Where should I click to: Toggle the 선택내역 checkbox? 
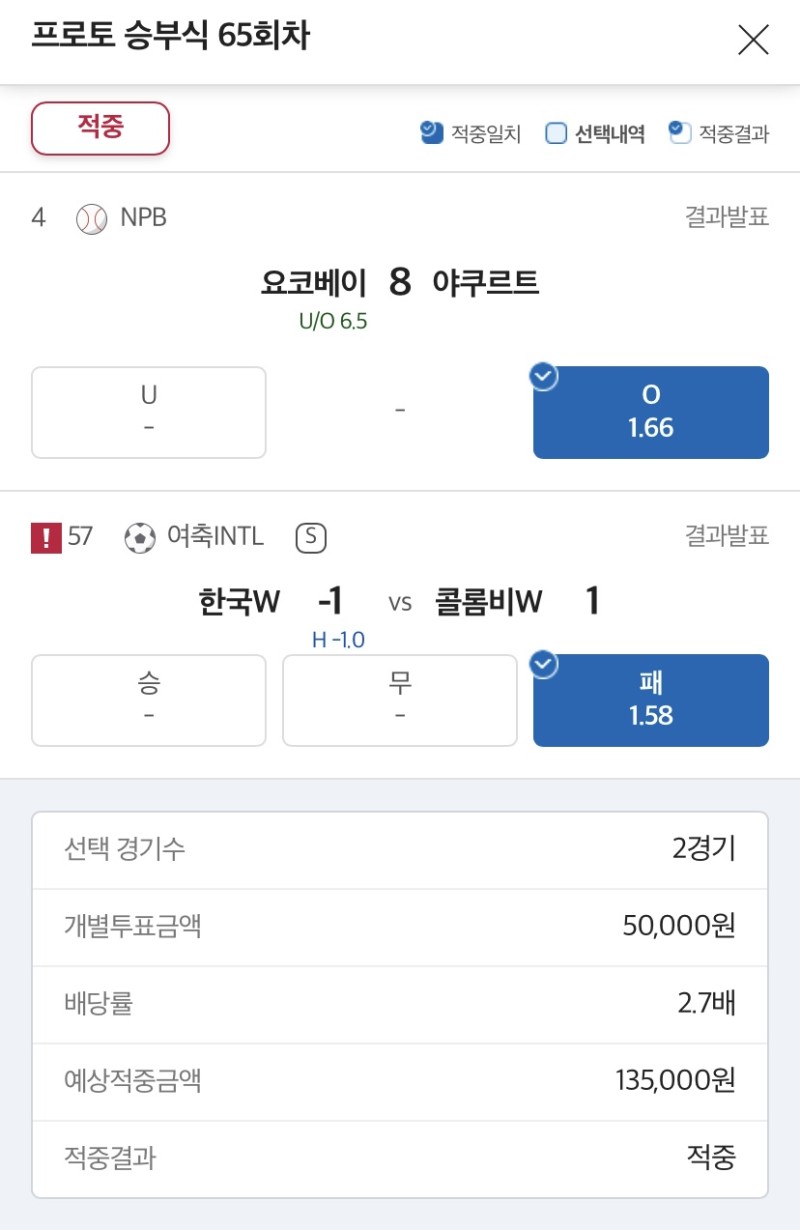556,133
